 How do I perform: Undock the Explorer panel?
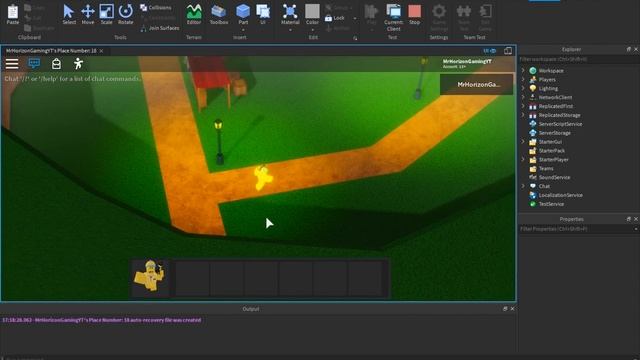629,49
